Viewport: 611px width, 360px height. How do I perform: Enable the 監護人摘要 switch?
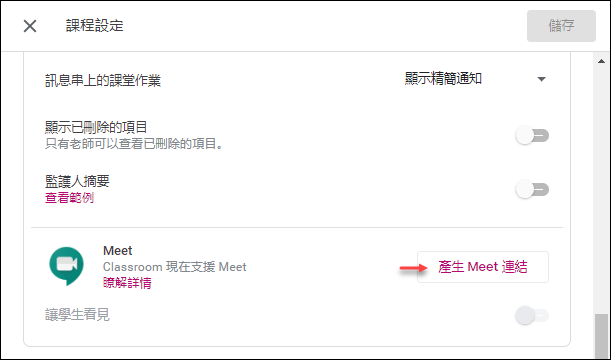[x=532, y=189]
